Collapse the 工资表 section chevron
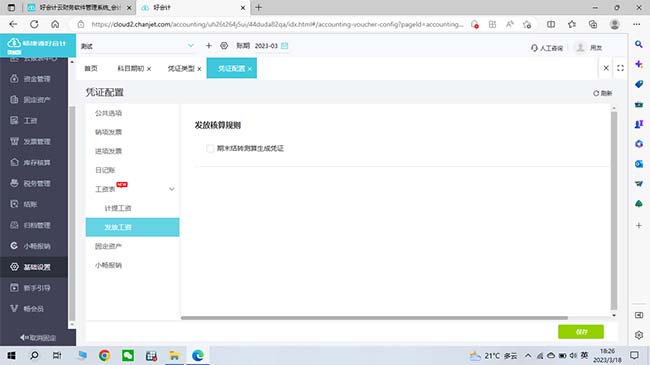This screenshot has width=650, height=365. click(172, 189)
